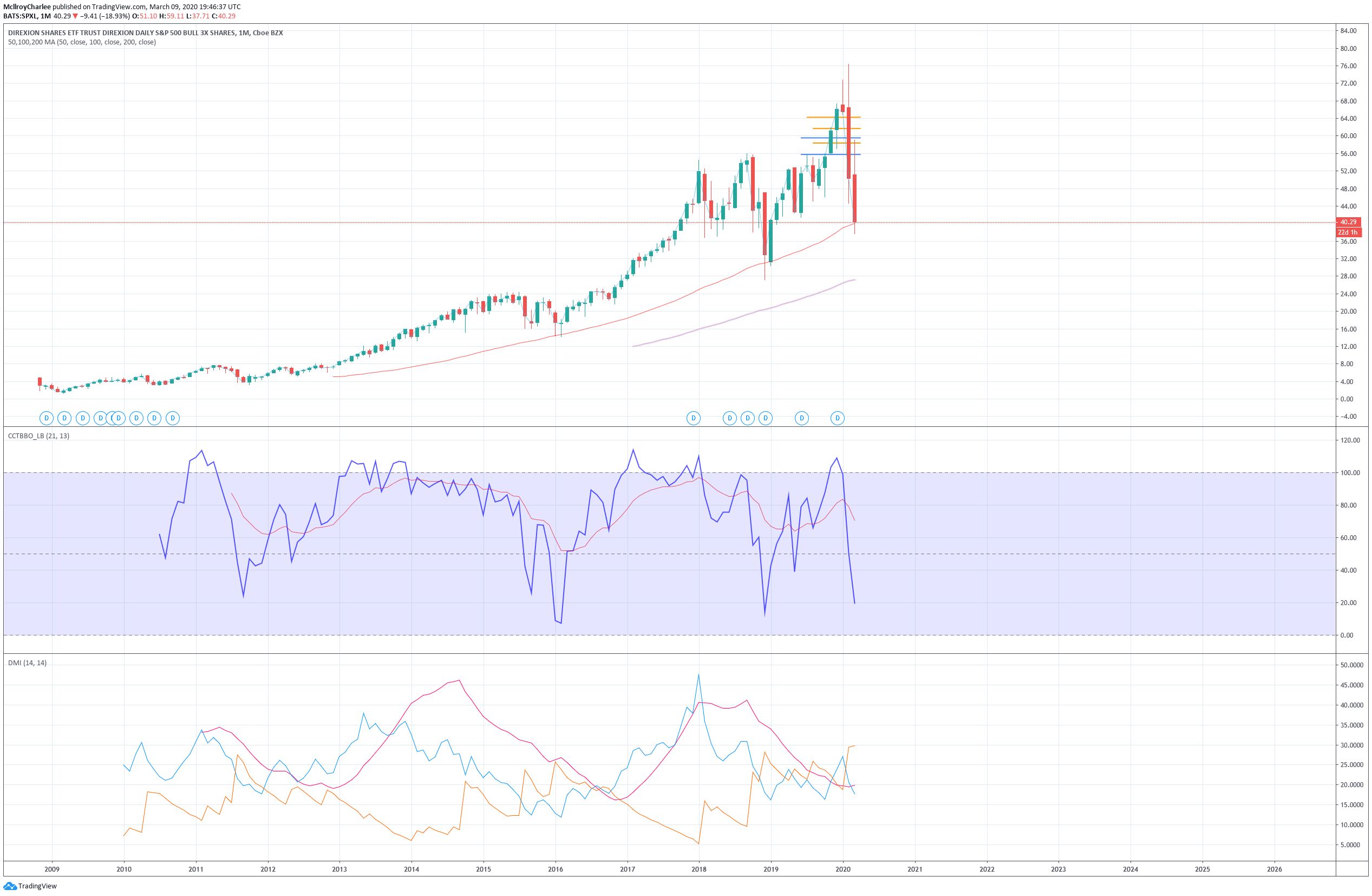Click the 2009 label on the time axis

point(52,869)
